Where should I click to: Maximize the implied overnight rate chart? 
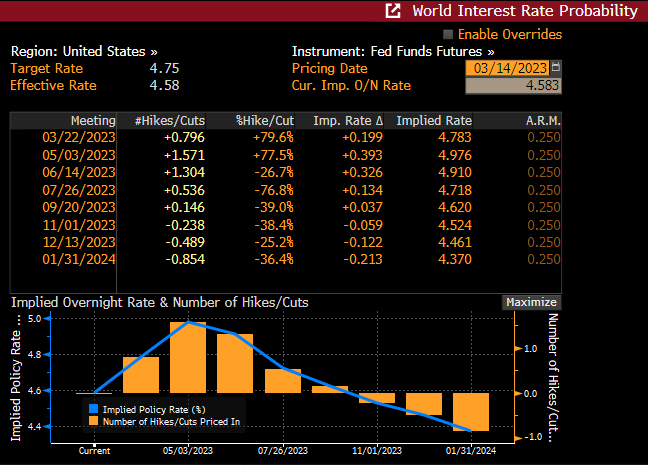530,302
